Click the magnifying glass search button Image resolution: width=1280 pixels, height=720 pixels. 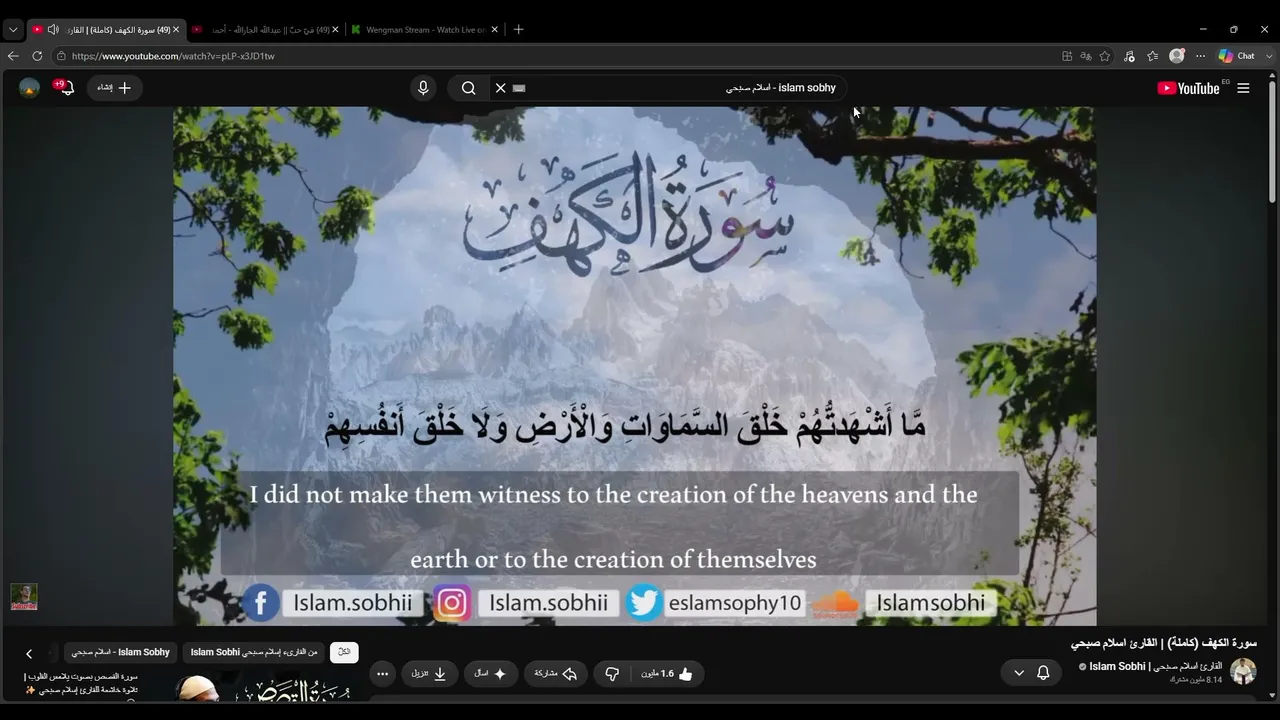468,88
